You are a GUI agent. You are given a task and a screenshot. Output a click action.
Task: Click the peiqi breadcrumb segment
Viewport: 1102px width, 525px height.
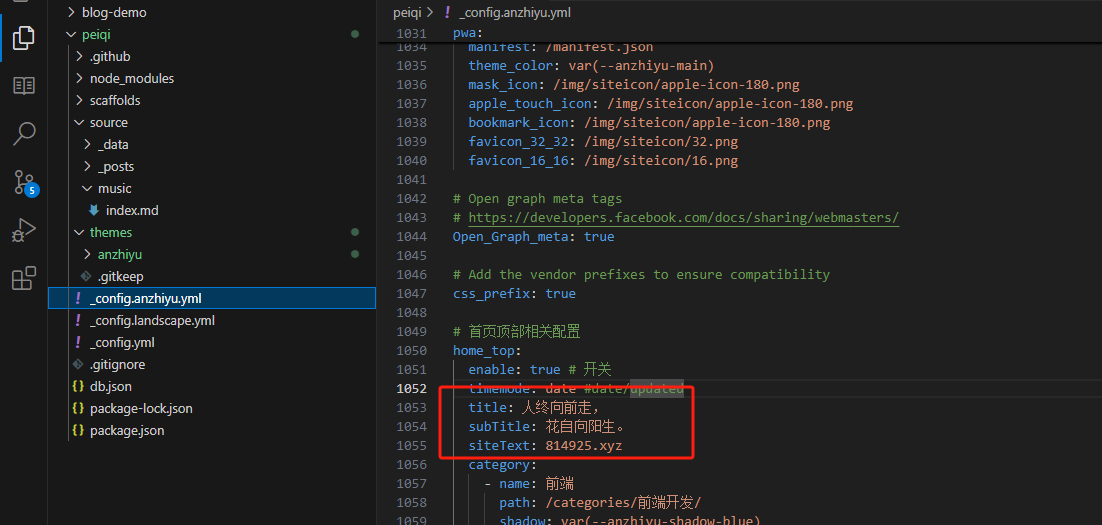tap(408, 13)
